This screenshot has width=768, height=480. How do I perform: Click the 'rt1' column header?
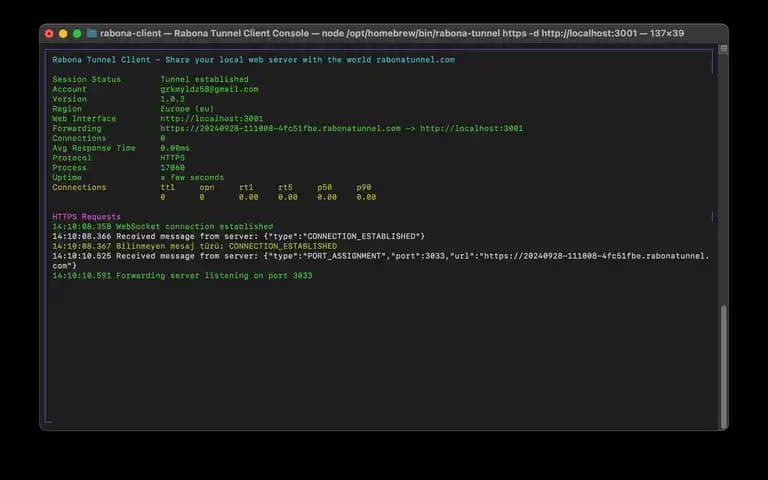click(x=246, y=187)
